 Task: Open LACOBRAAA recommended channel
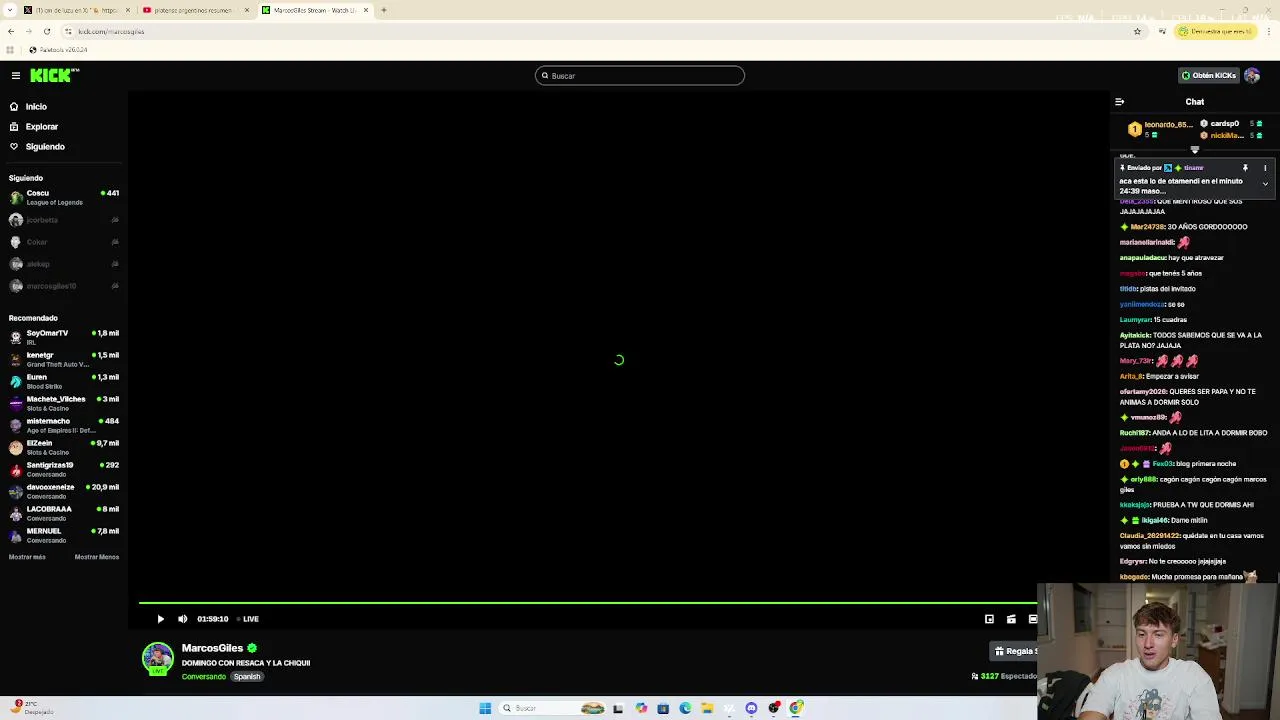64,513
